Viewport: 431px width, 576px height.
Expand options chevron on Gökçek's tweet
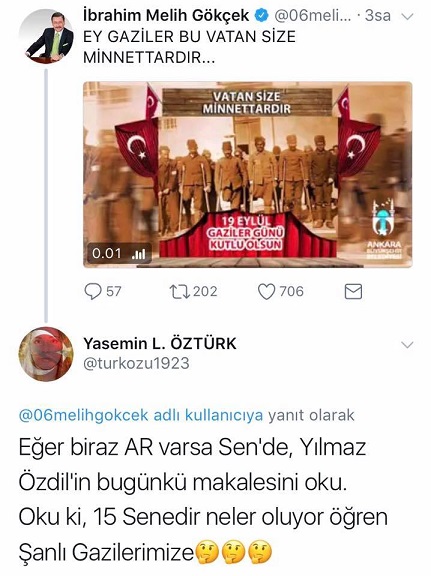tap(408, 17)
